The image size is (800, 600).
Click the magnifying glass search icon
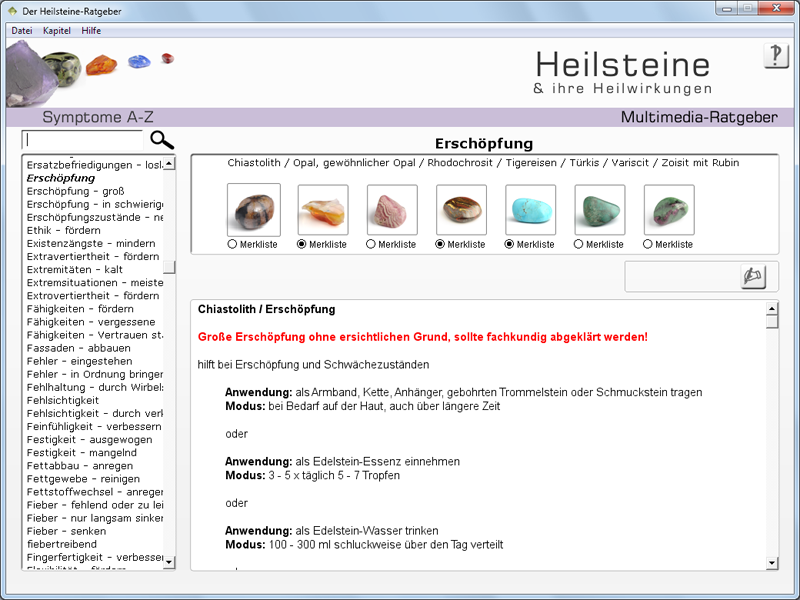point(162,140)
